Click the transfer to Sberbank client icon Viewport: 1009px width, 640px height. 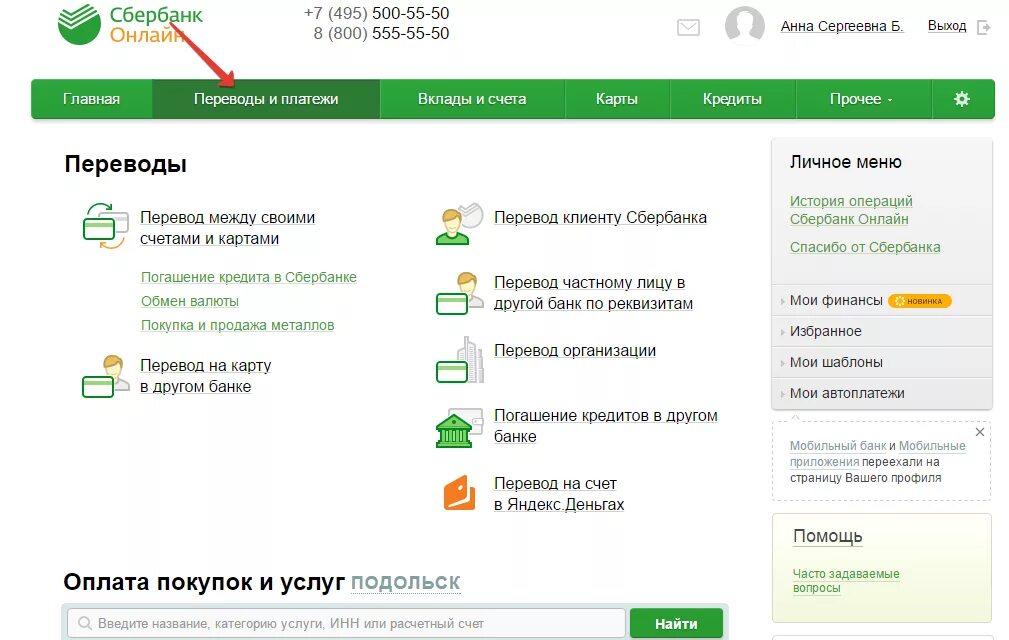pos(459,224)
